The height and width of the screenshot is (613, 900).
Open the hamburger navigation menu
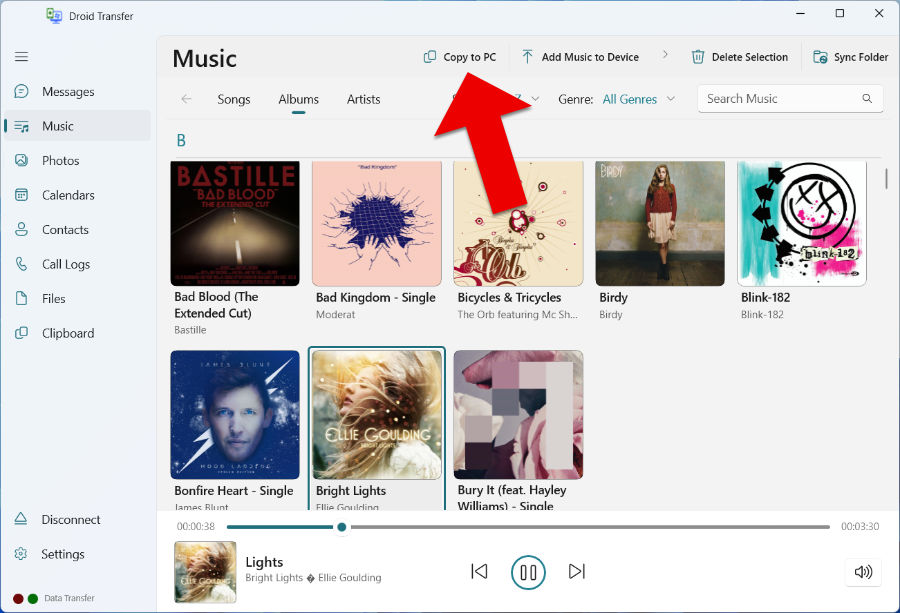click(21, 56)
